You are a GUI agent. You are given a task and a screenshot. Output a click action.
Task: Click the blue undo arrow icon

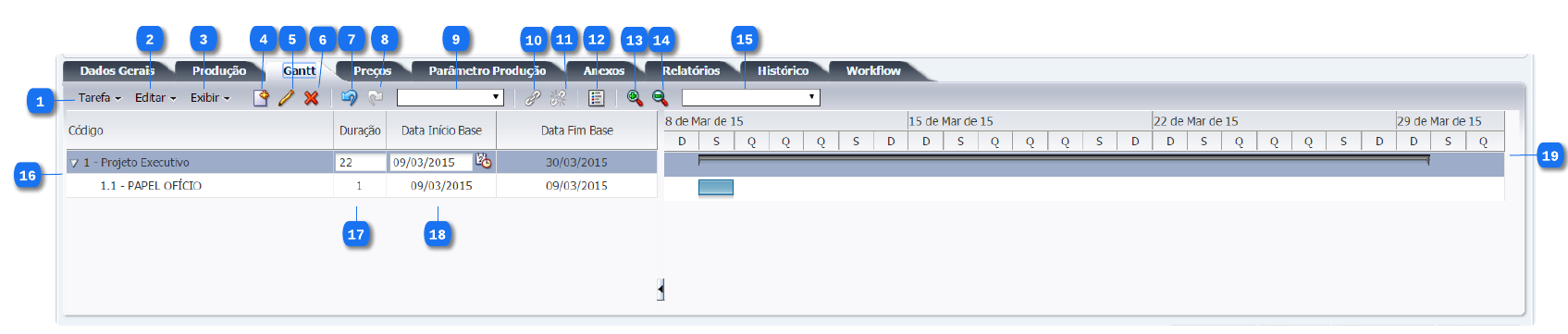349,97
